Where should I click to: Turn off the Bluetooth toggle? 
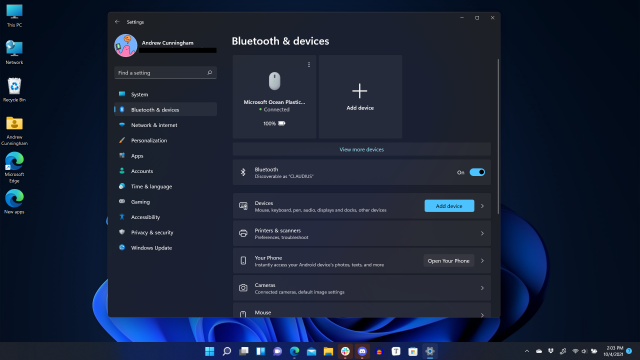(477, 172)
